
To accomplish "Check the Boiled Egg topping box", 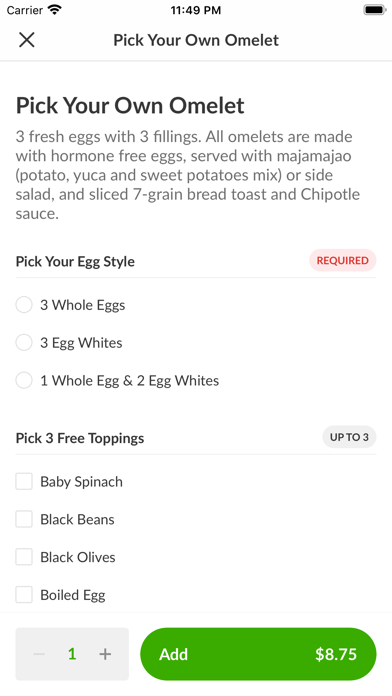I will [x=24, y=595].
